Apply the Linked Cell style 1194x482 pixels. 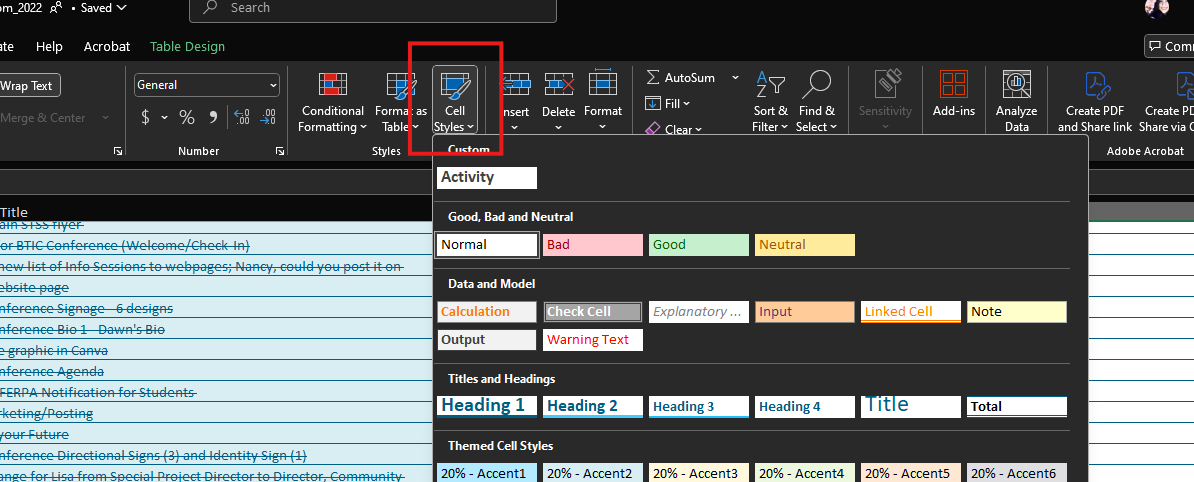(x=911, y=311)
